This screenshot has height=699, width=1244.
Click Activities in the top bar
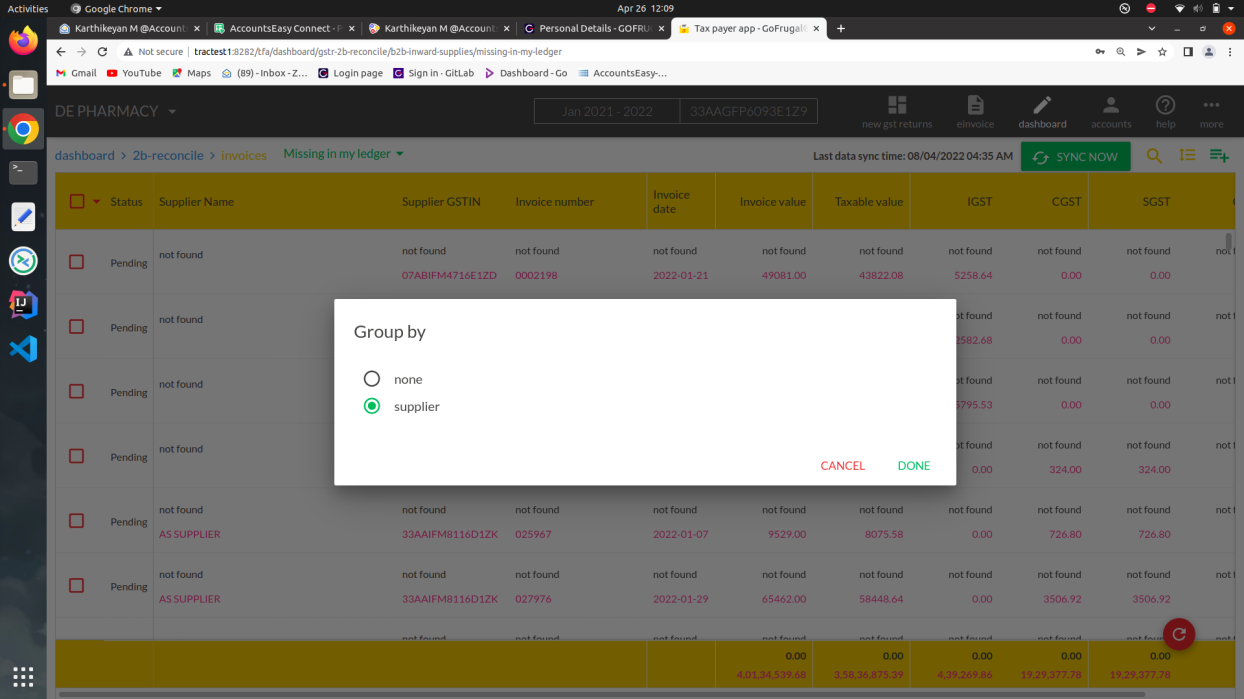(x=28, y=8)
